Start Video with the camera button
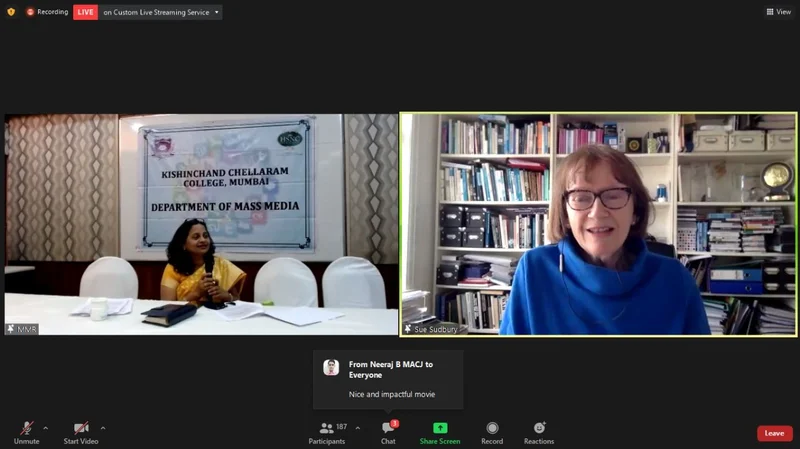 (x=80, y=428)
